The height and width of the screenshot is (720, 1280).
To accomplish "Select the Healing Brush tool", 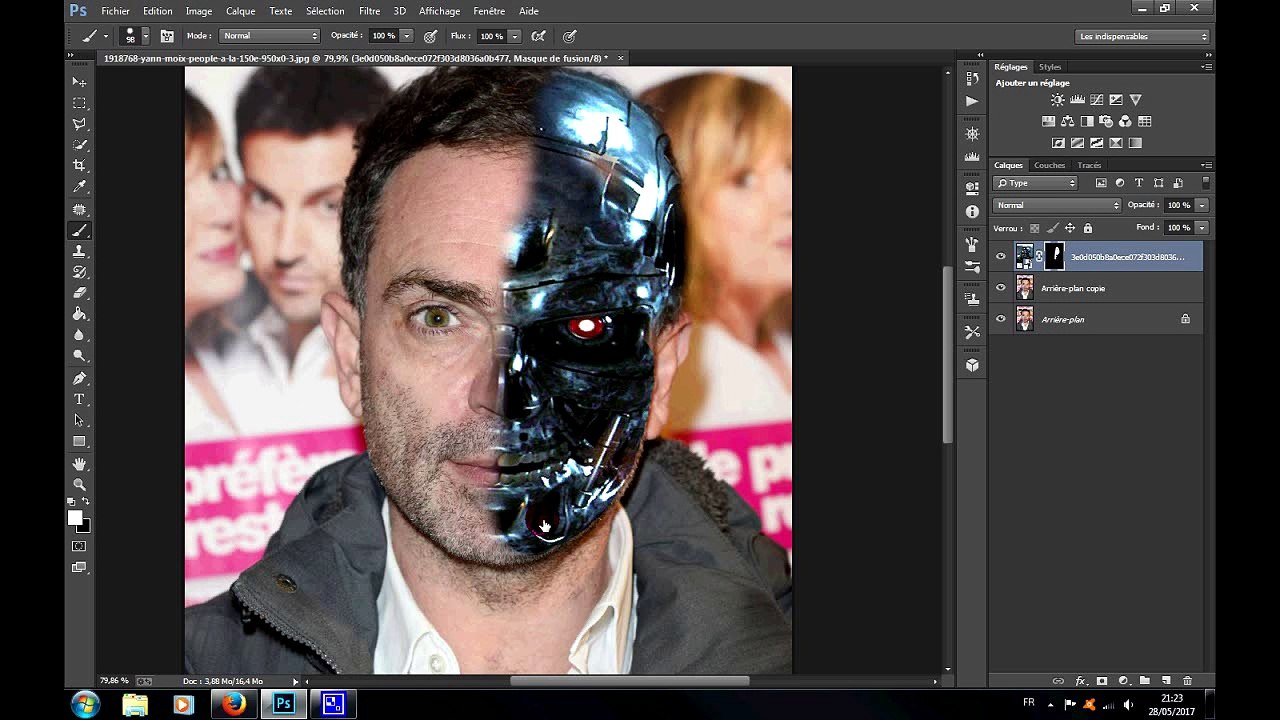I will pos(79,210).
